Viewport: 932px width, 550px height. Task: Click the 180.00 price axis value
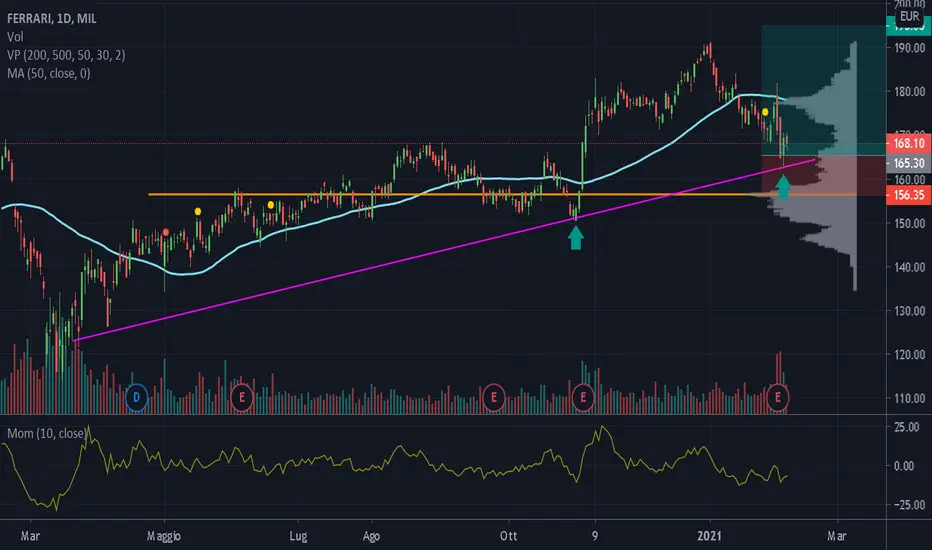(x=909, y=92)
